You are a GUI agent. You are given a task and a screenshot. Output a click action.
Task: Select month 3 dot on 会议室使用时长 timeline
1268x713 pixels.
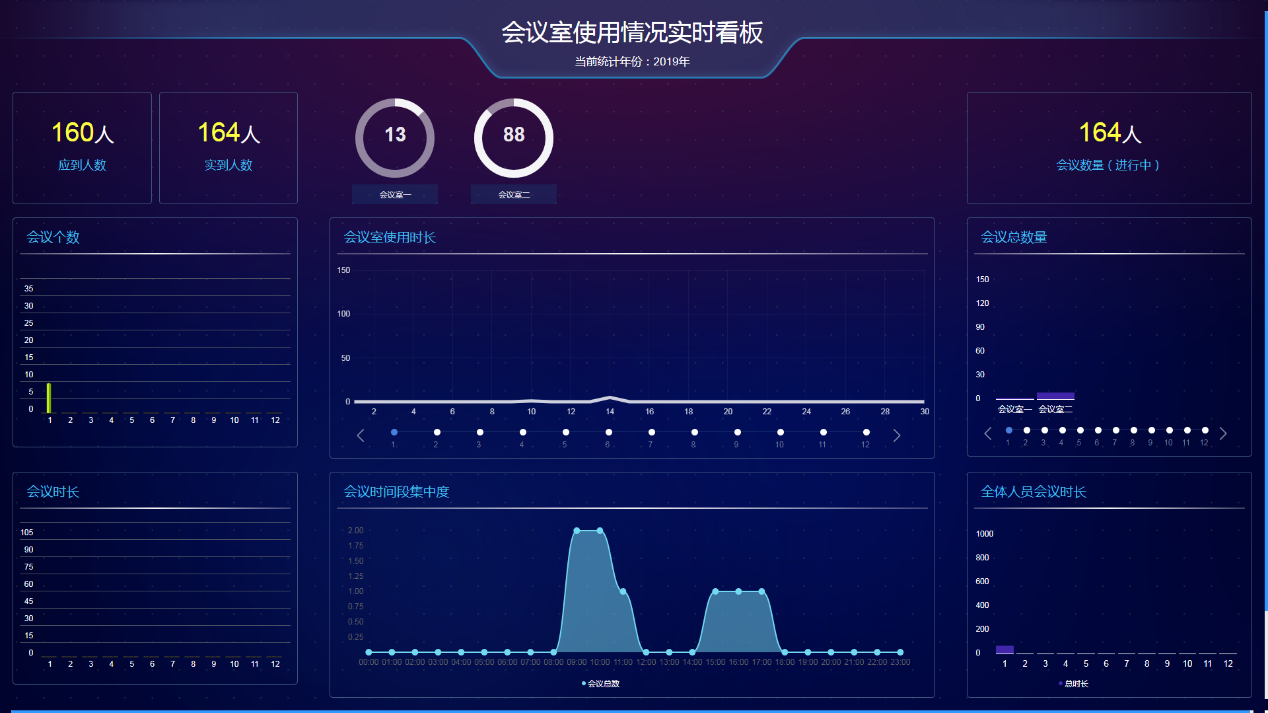[480, 432]
